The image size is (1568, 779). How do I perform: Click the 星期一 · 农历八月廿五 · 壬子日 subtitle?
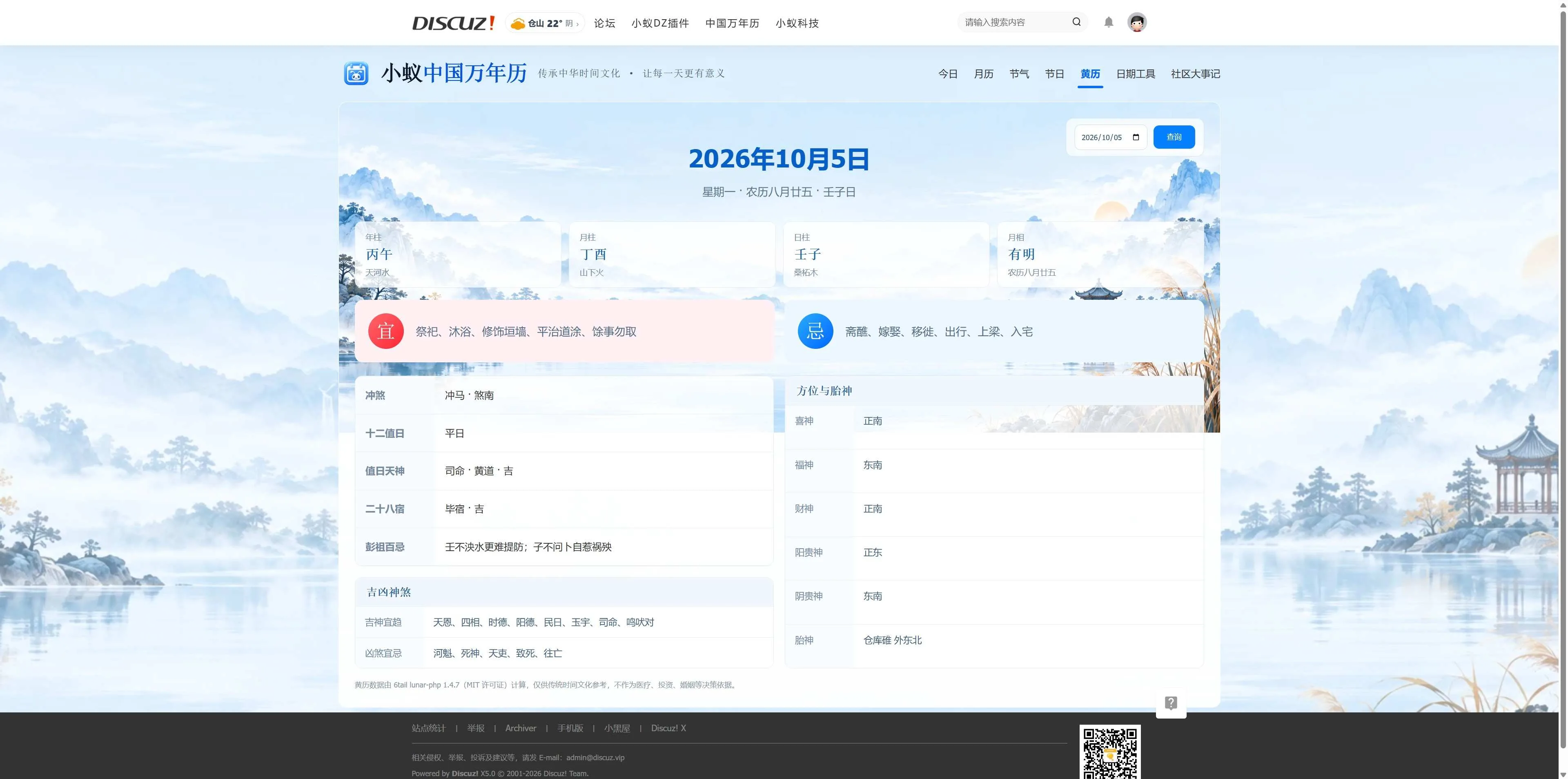pyautogui.click(x=779, y=192)
